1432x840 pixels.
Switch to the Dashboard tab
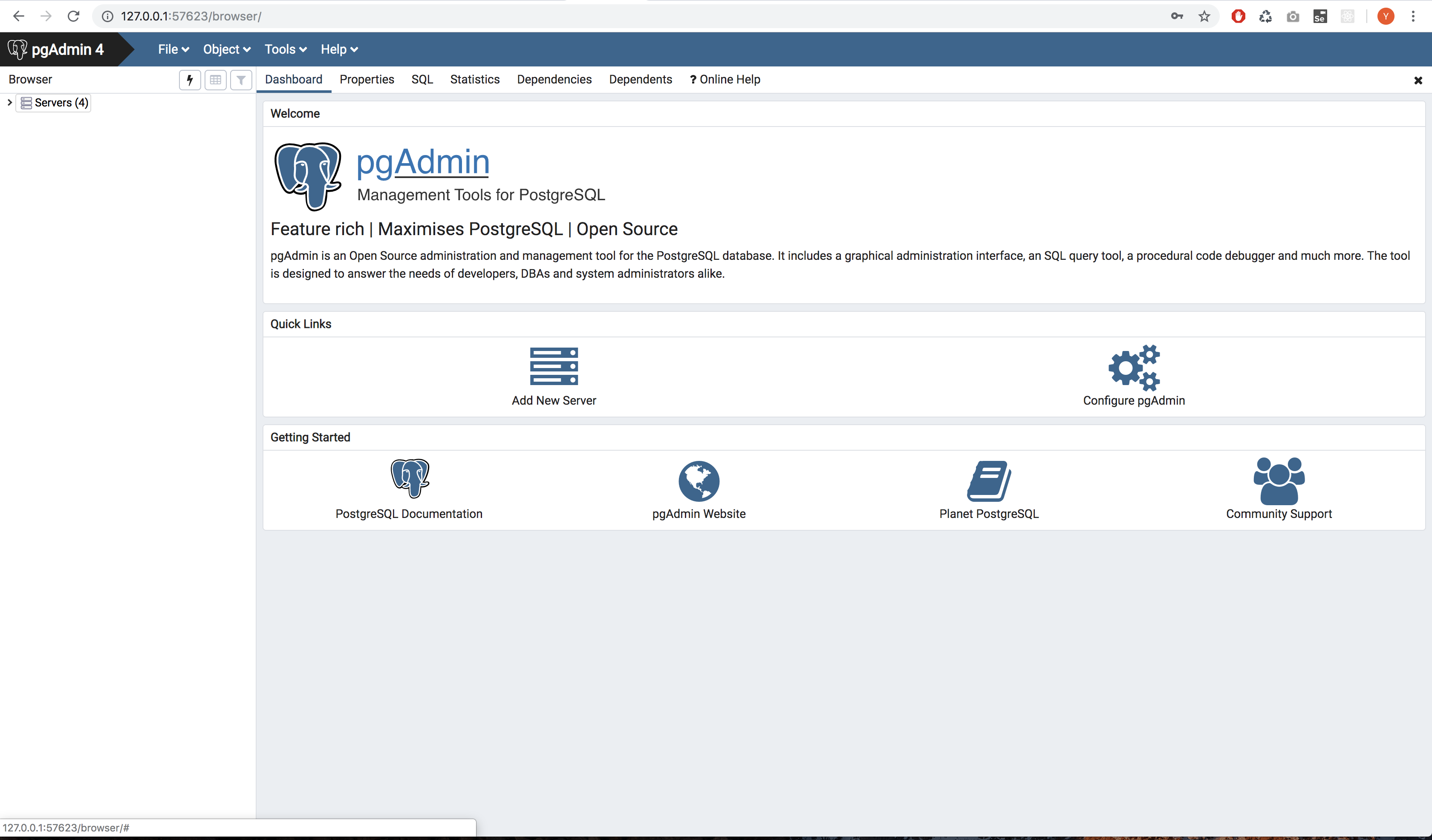pos(293,80)
